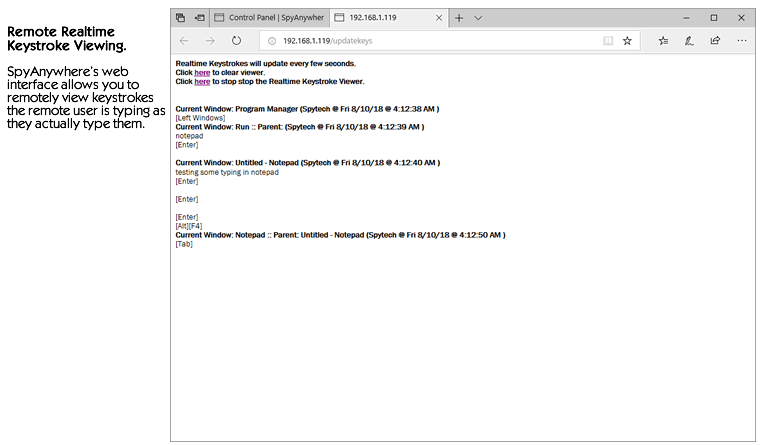761x445 pixels.
Task: Click the site information icon in address bar
Action: click(x=272, y=41)
